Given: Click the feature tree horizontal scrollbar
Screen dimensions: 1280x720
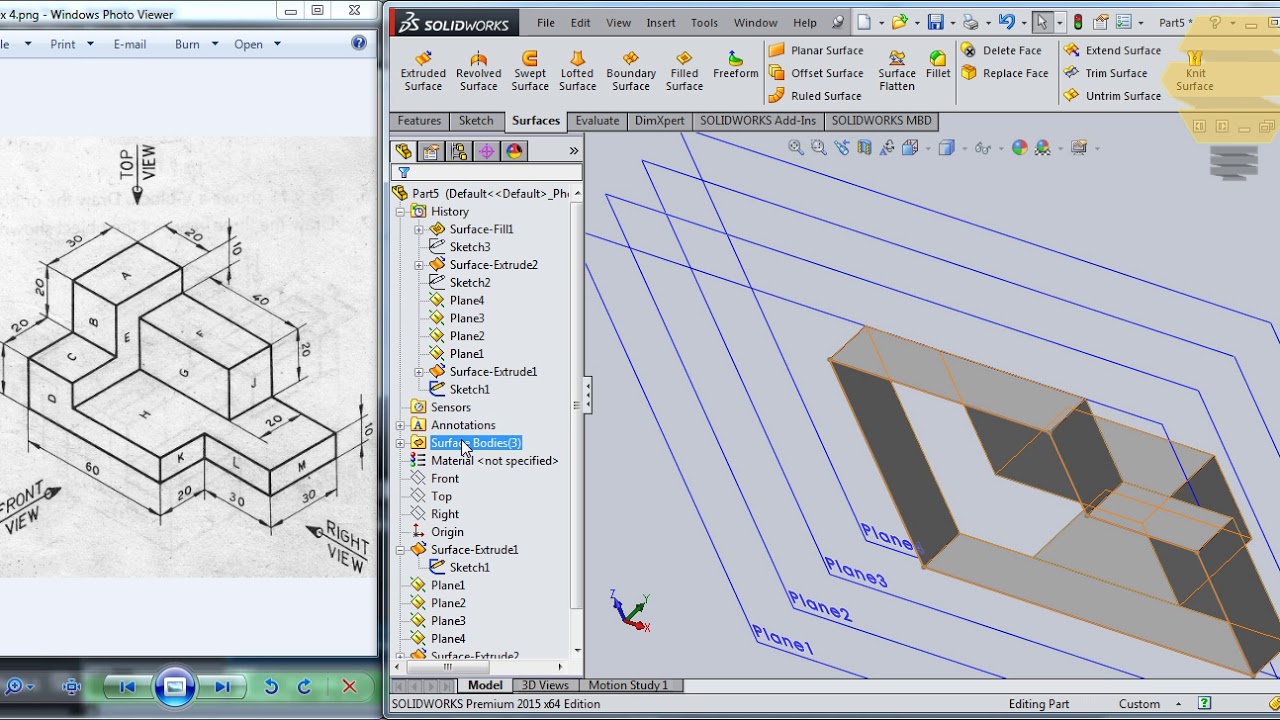Looking at the screenshot, I should point(447,667).
